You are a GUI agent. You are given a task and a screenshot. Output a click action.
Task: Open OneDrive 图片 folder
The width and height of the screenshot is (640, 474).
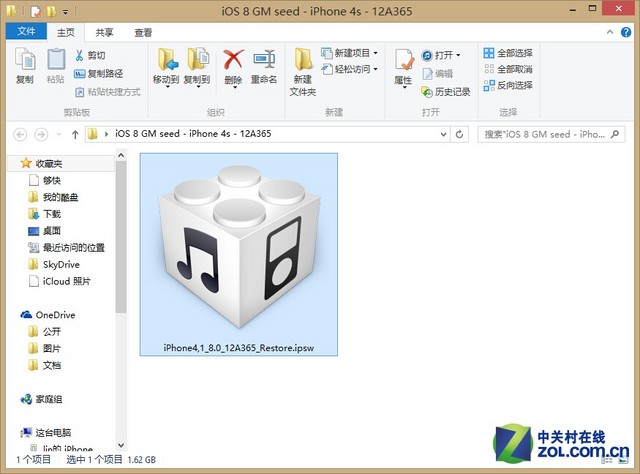[x=45, y=348]
